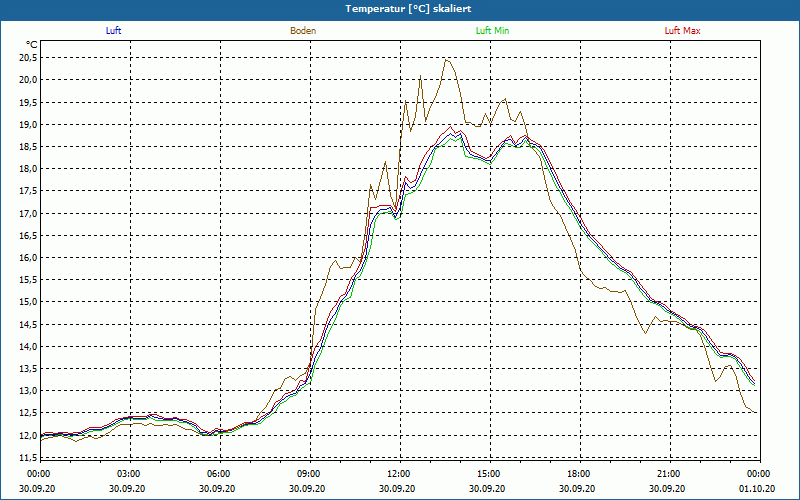Click the Luft legend label
The image size is (800, 500).
point(113,31)
